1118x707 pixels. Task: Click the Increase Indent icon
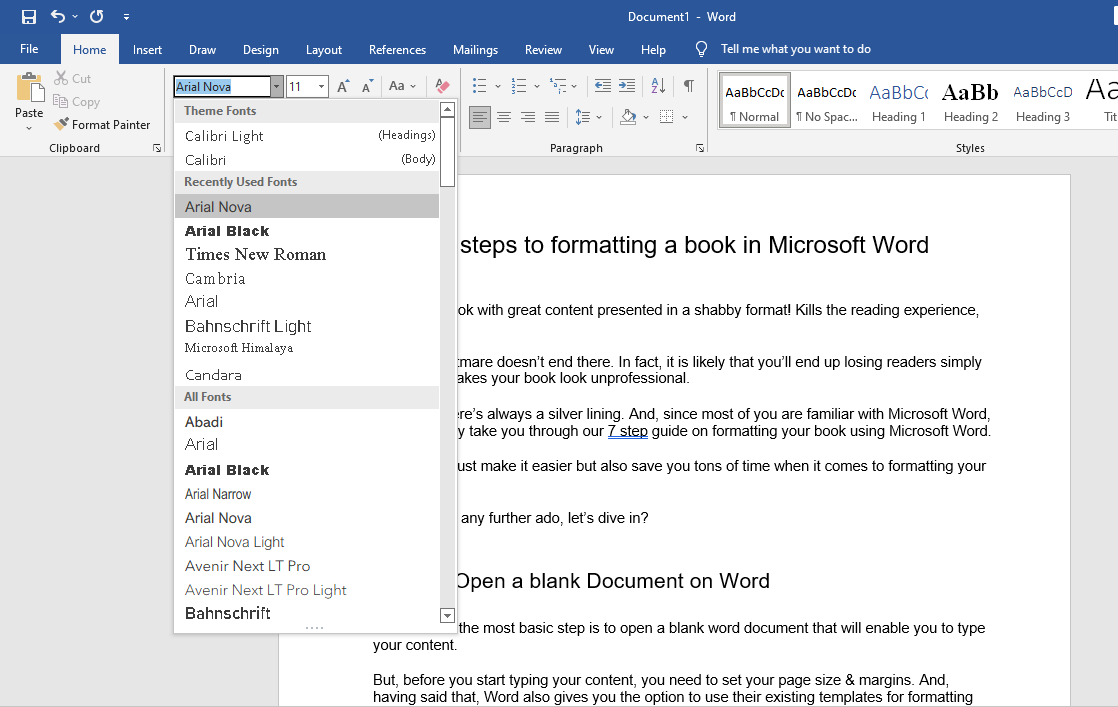627,86
